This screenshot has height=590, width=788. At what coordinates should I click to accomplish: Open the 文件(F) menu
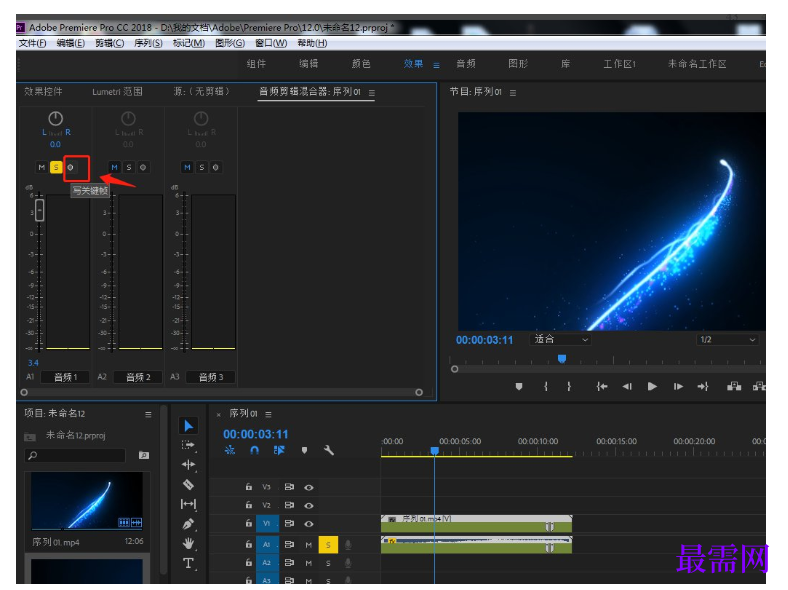pos(32,43)
